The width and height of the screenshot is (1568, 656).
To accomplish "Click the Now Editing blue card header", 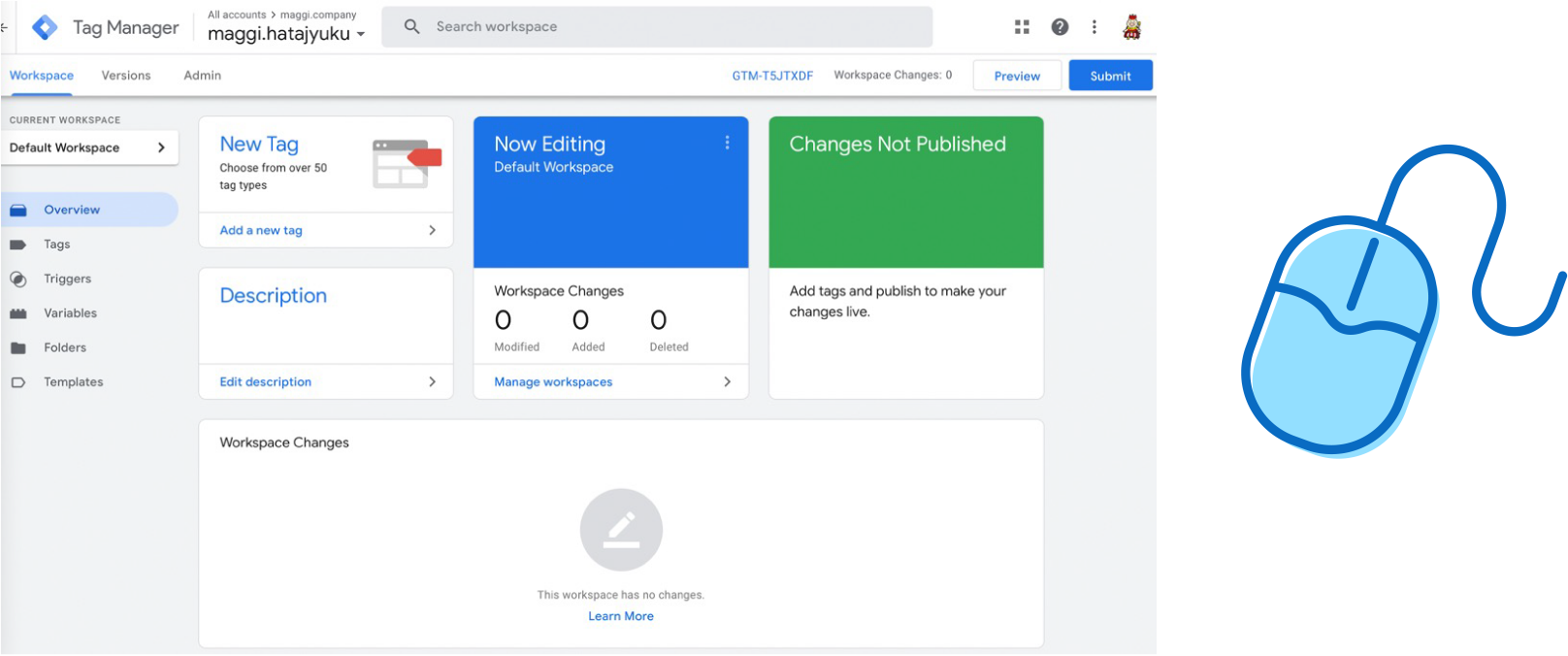I will 611,192.
